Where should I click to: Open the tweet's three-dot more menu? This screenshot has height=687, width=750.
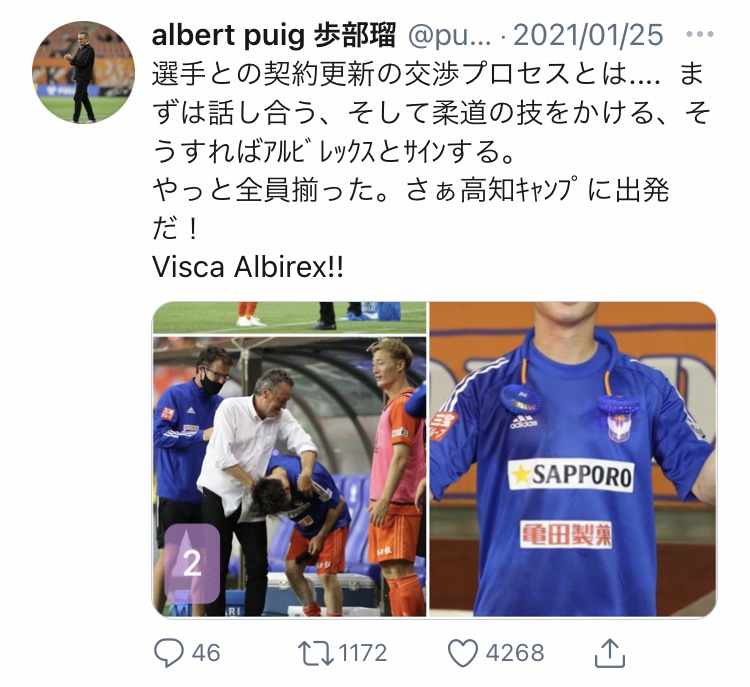(x=699, y=34)
